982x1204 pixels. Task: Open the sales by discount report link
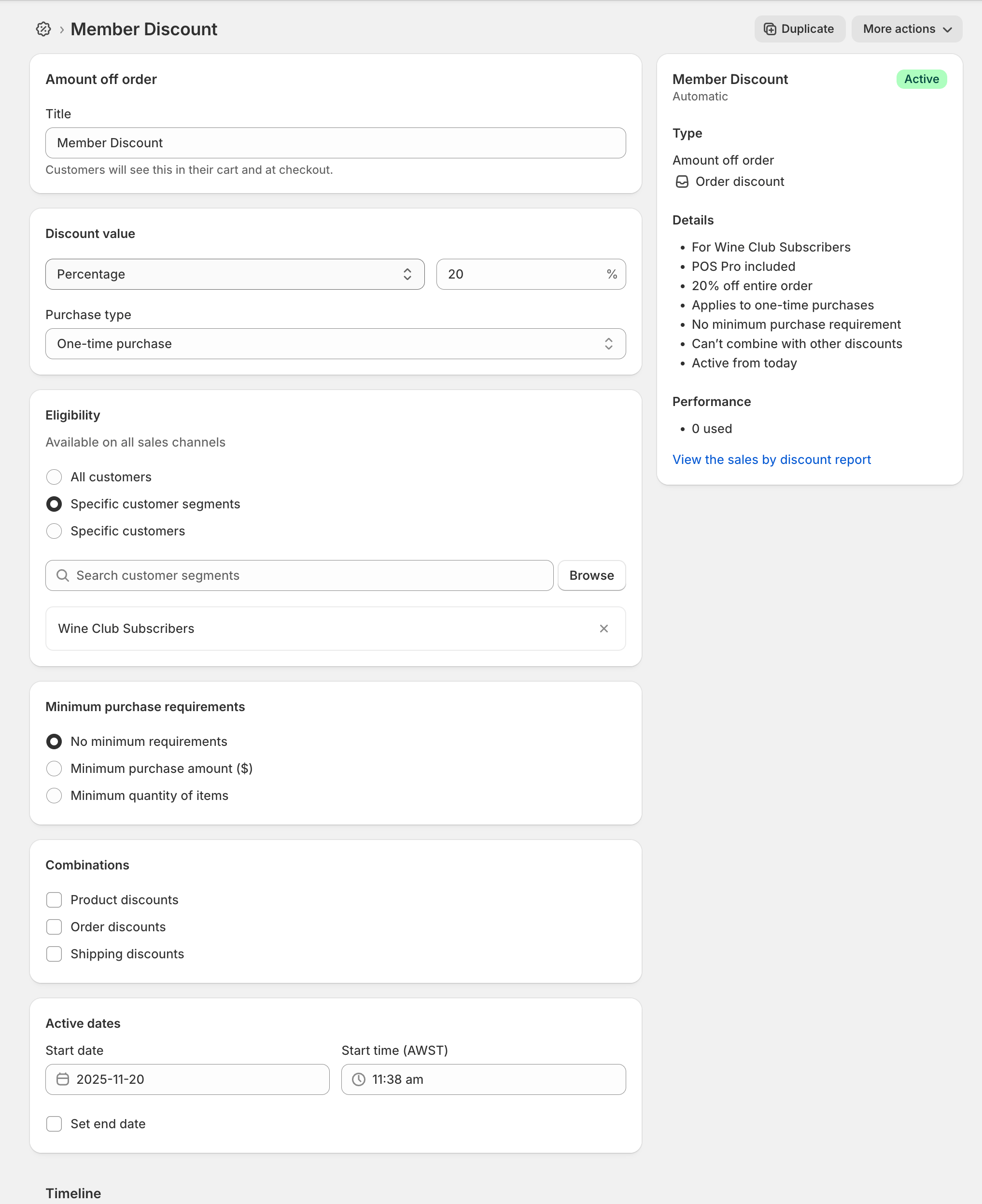click(x=771, y=460)
